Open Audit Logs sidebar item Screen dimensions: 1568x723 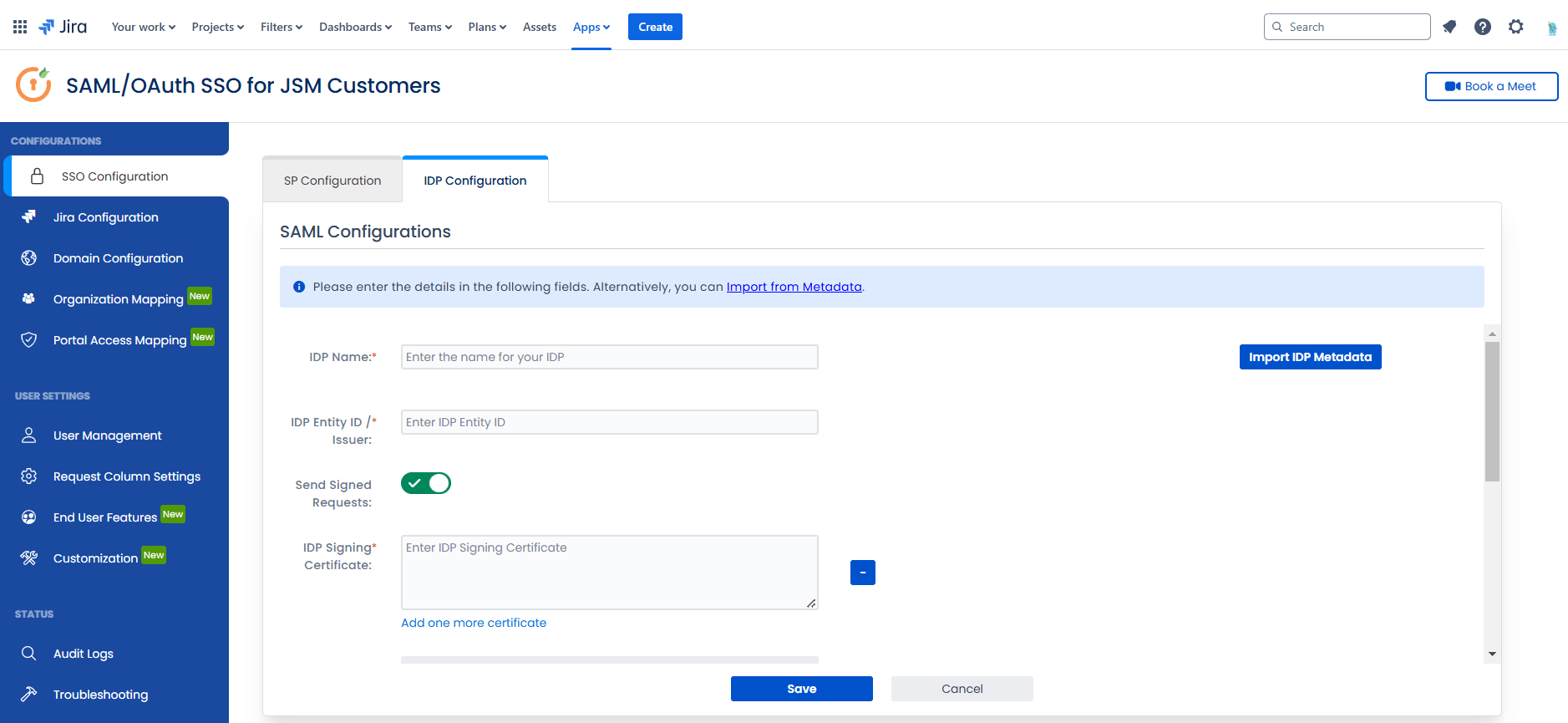114,653
